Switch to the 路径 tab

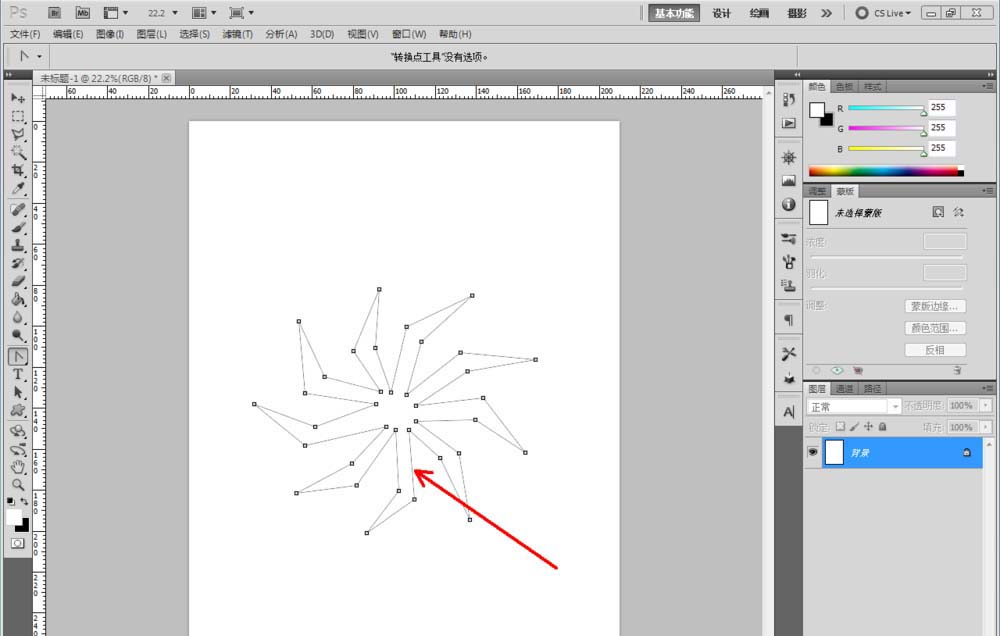872,388
